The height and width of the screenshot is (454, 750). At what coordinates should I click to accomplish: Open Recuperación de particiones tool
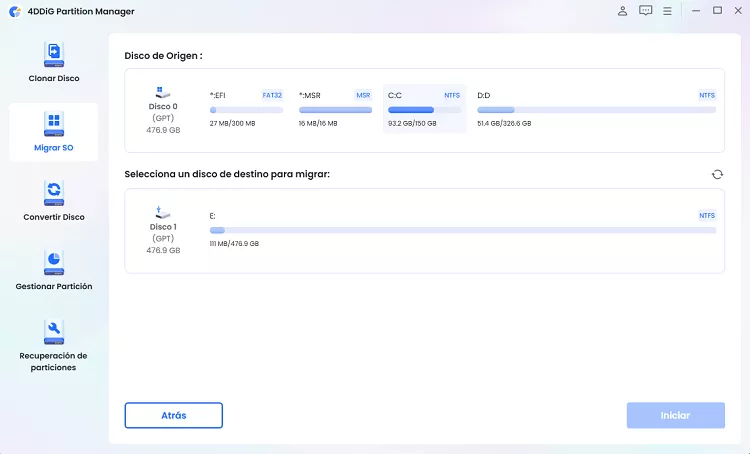[54, 346]
